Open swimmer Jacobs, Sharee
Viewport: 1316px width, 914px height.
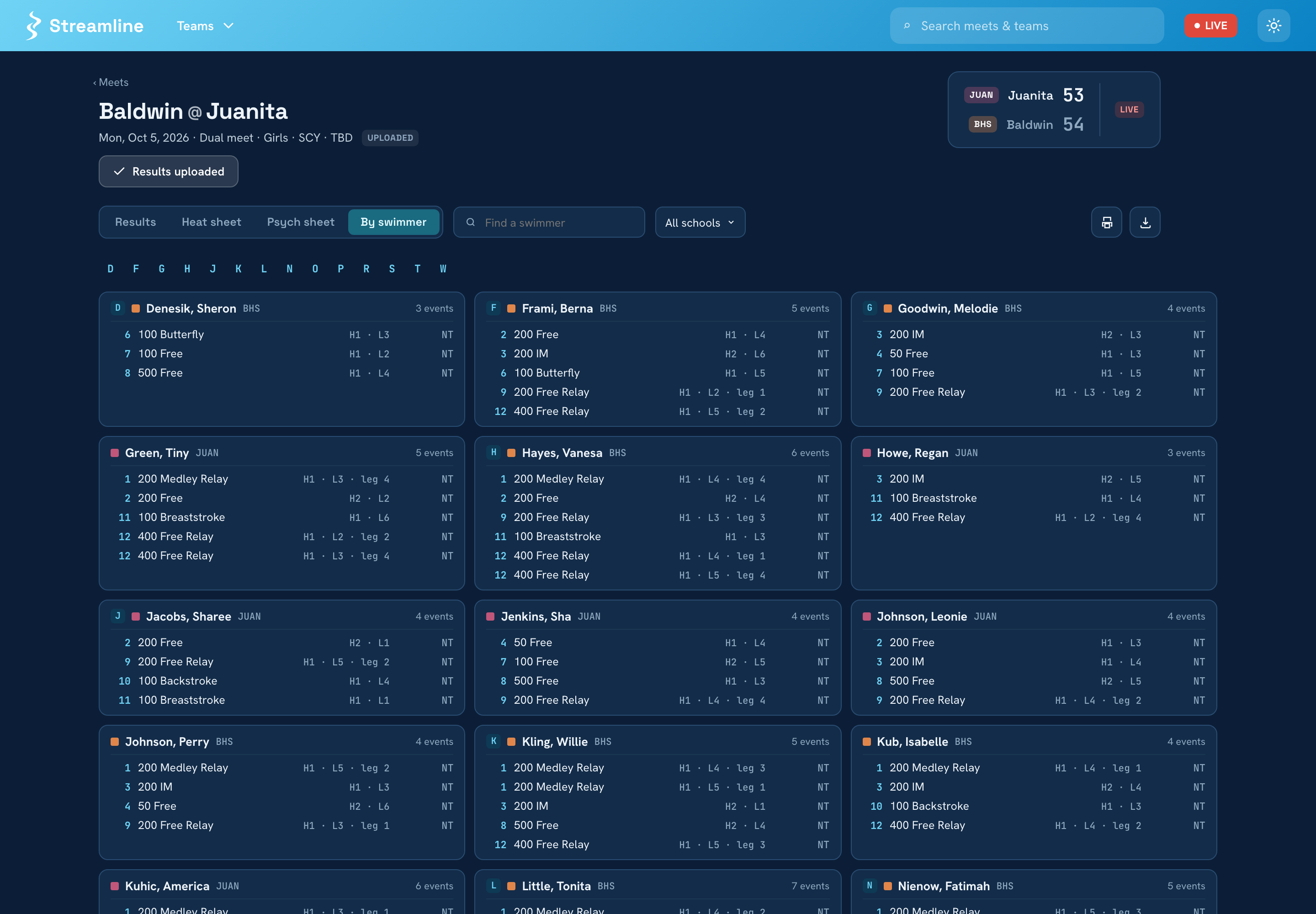click(x=188, y=617)
